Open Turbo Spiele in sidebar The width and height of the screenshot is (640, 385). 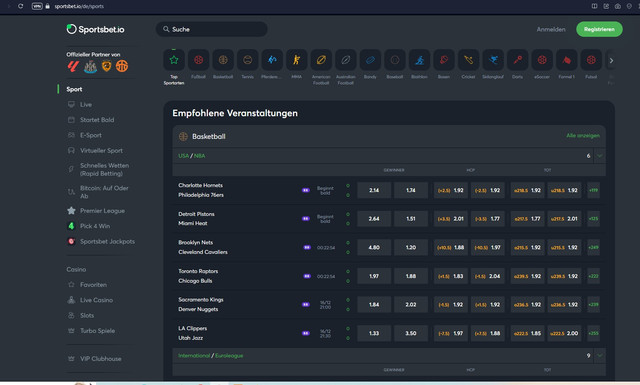pyautogui.click(x=97, y=331)
